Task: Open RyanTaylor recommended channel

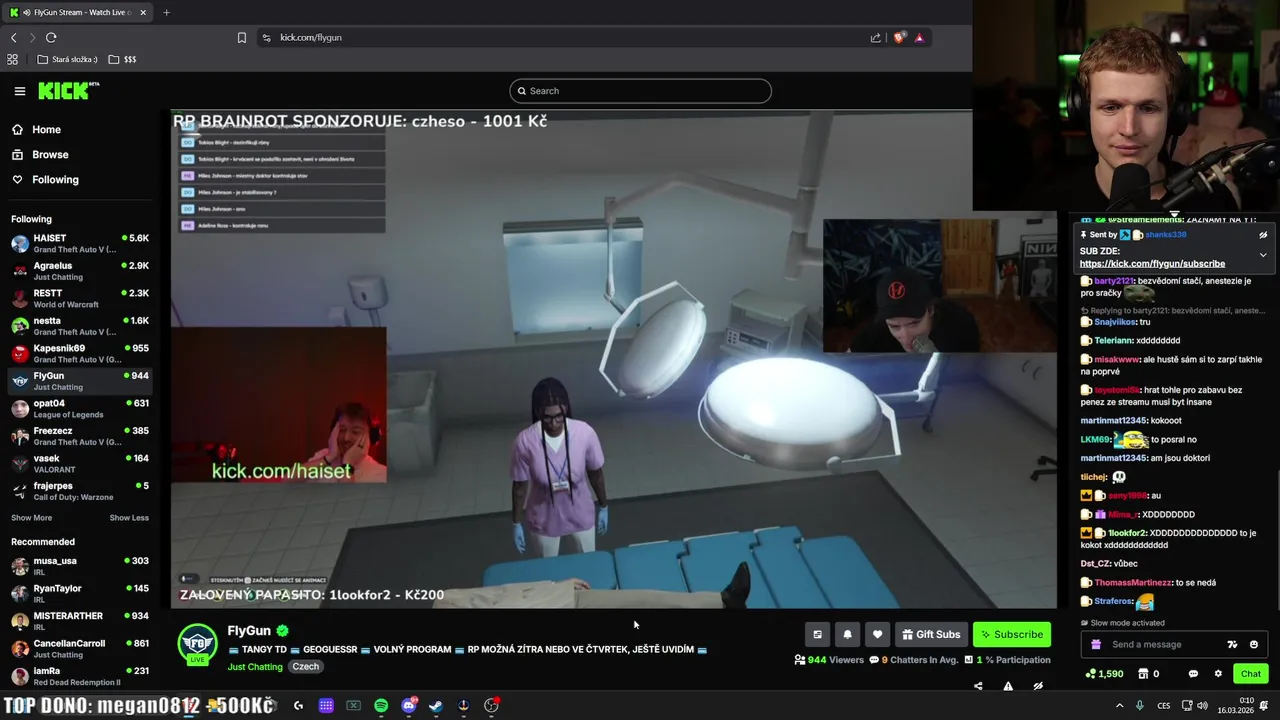Action: [x=80, y=594]
